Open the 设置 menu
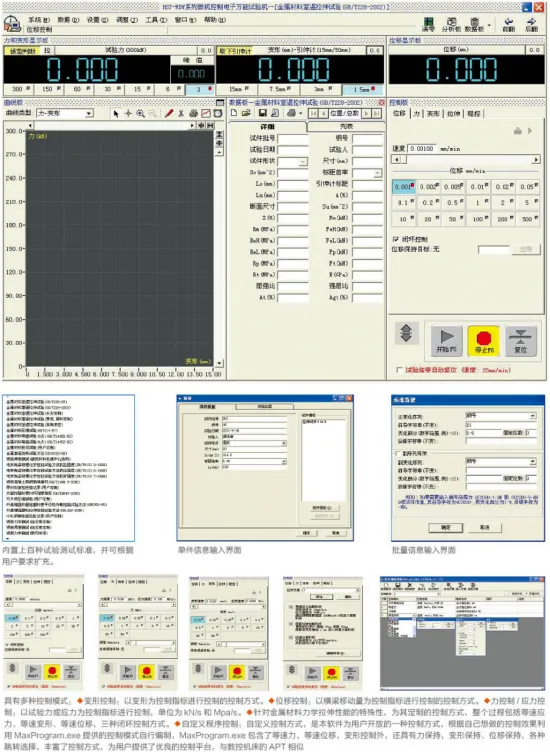 (x=97, y=20)
